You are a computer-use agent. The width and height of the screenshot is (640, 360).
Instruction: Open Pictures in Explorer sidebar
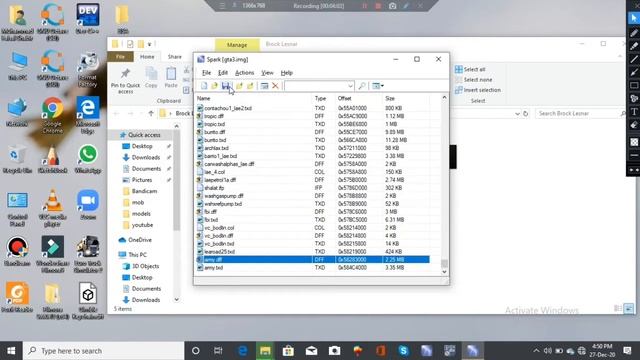click(137, 180)
